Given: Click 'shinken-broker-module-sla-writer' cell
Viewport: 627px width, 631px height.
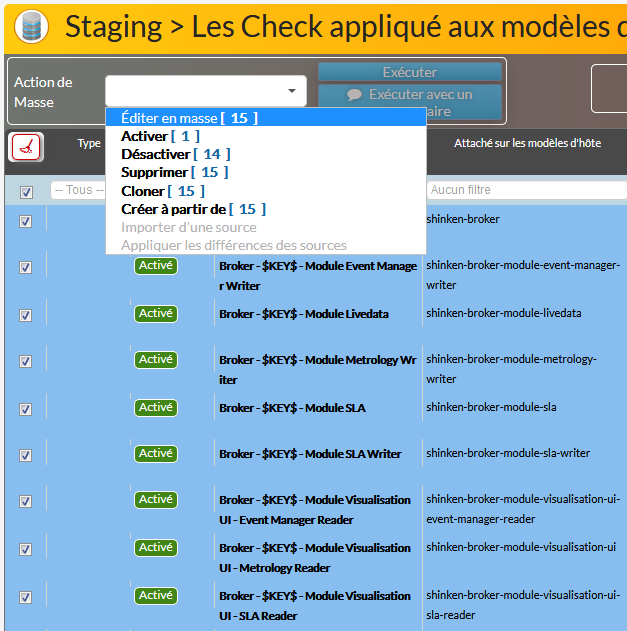Looking at the screenshot, I should 508,453.
